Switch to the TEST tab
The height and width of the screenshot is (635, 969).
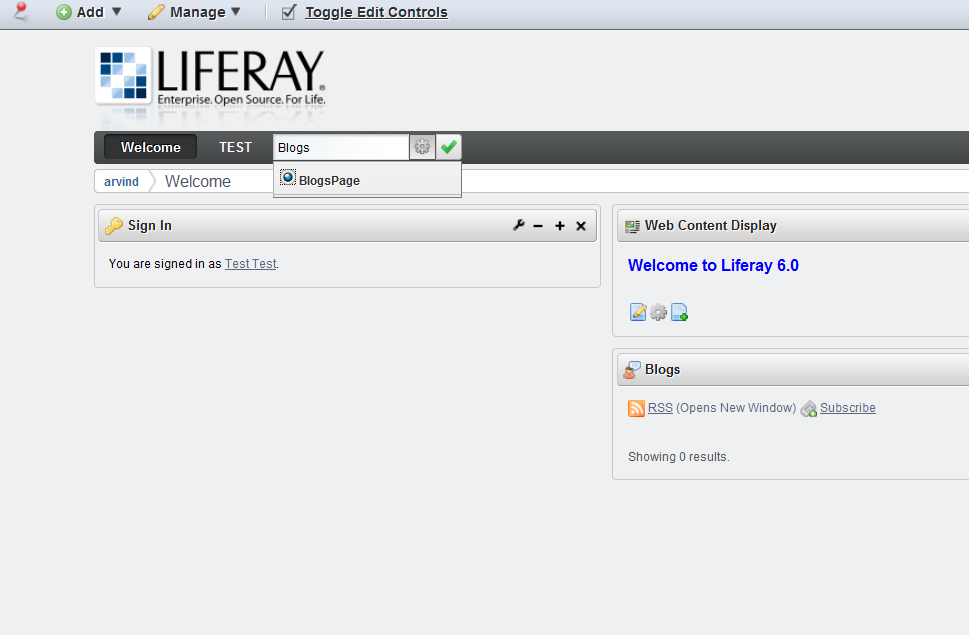(x=235, y=147)
